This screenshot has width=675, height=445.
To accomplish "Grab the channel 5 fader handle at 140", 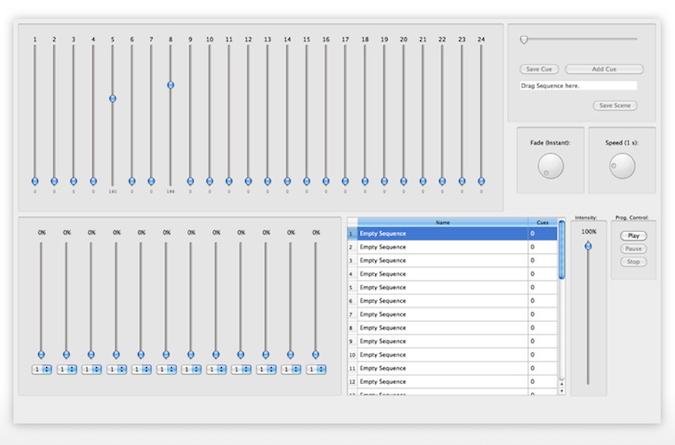I will pos(113,99).
